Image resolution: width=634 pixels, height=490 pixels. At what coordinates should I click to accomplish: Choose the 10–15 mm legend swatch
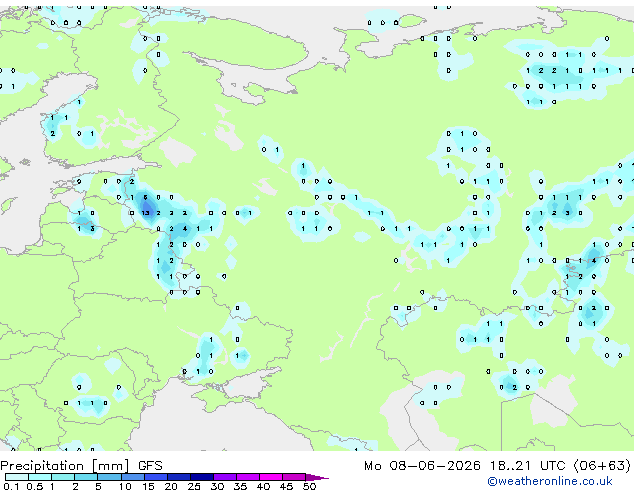(133, 477)
